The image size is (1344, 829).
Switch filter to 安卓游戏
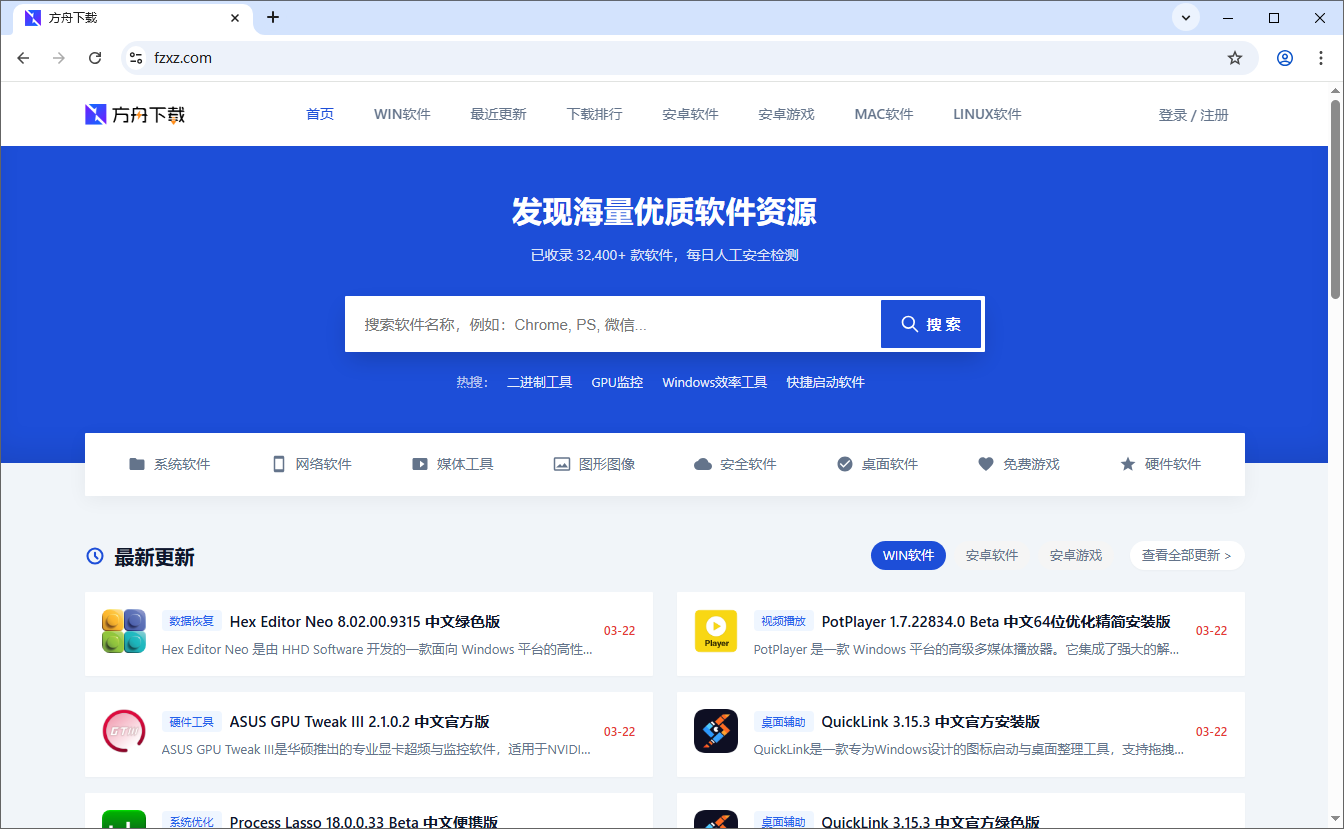(1075, 555)
